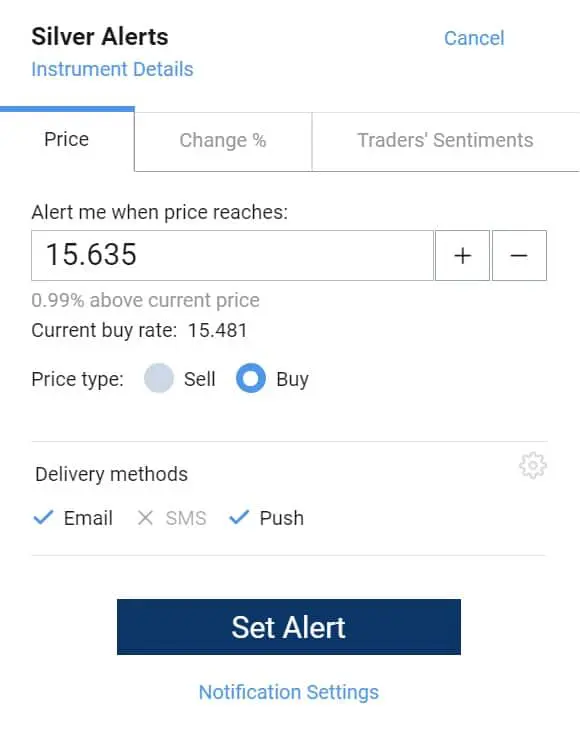The height and width of the screenshot is (747, 580).
Task: Click the Set Alert button
Action: click(289, 627)
